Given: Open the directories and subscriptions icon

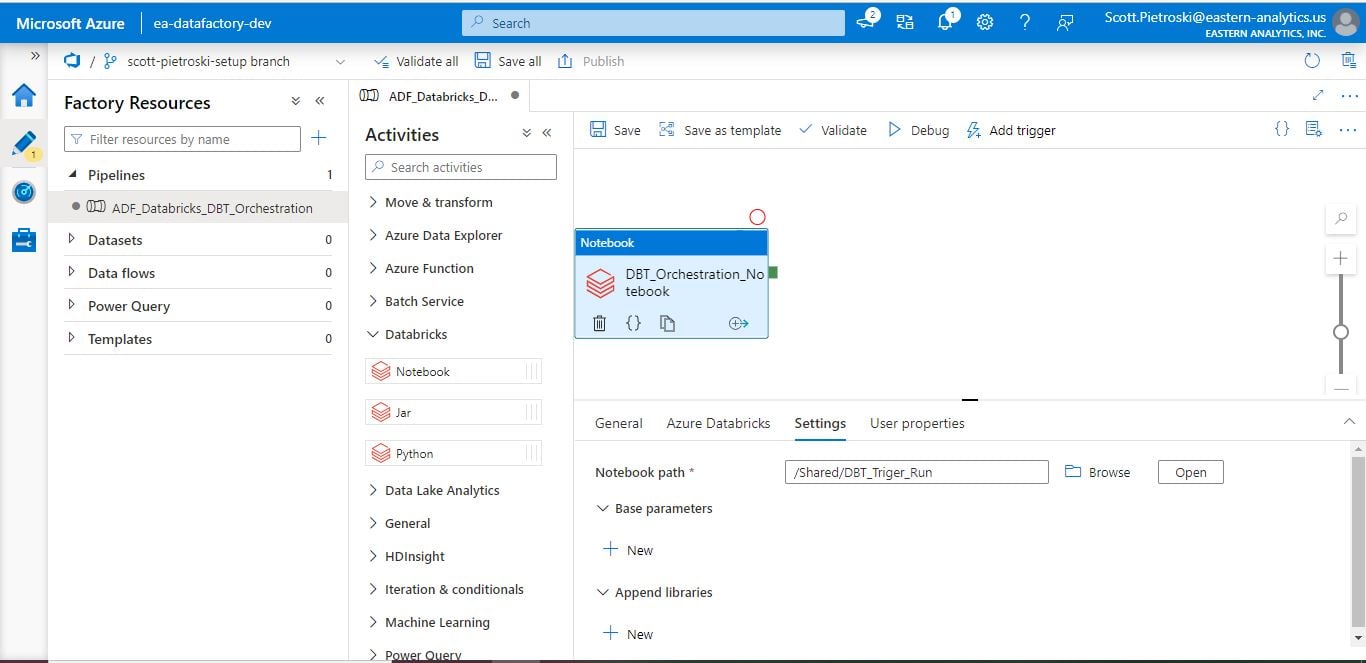Looking at the screenshot, I should click(905, 22).
